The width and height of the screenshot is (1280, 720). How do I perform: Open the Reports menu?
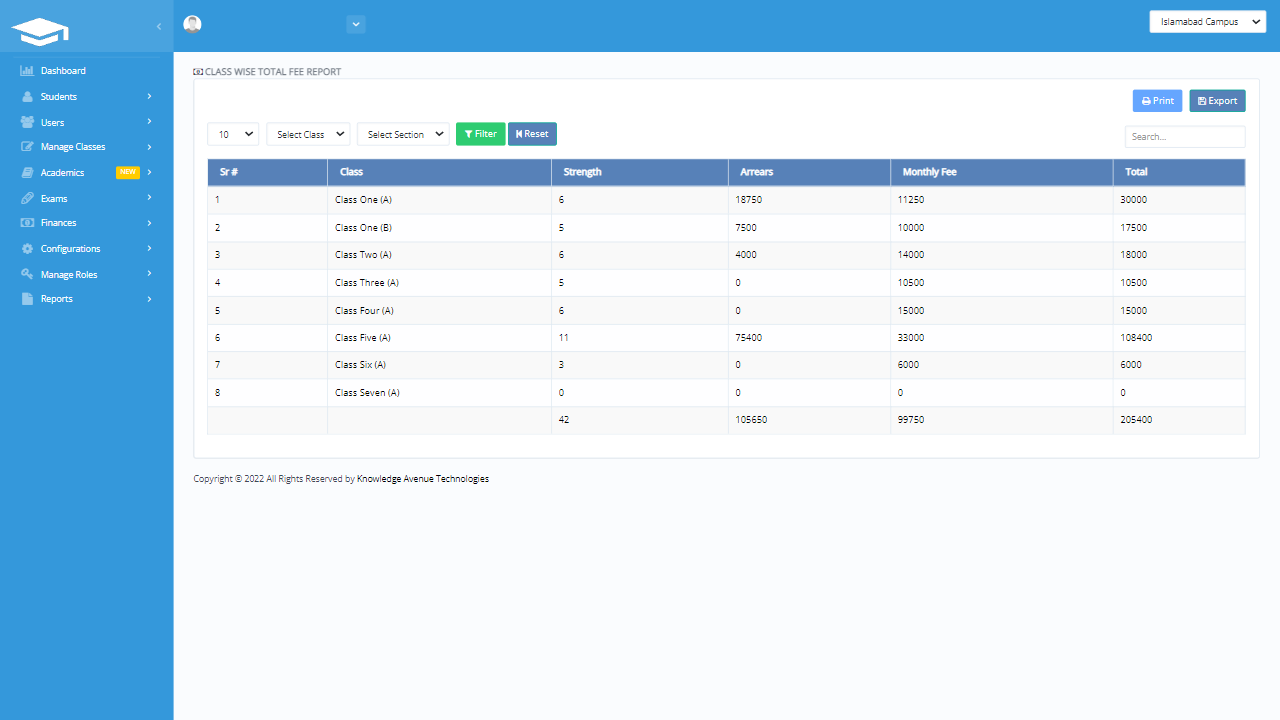click(57, 298)
